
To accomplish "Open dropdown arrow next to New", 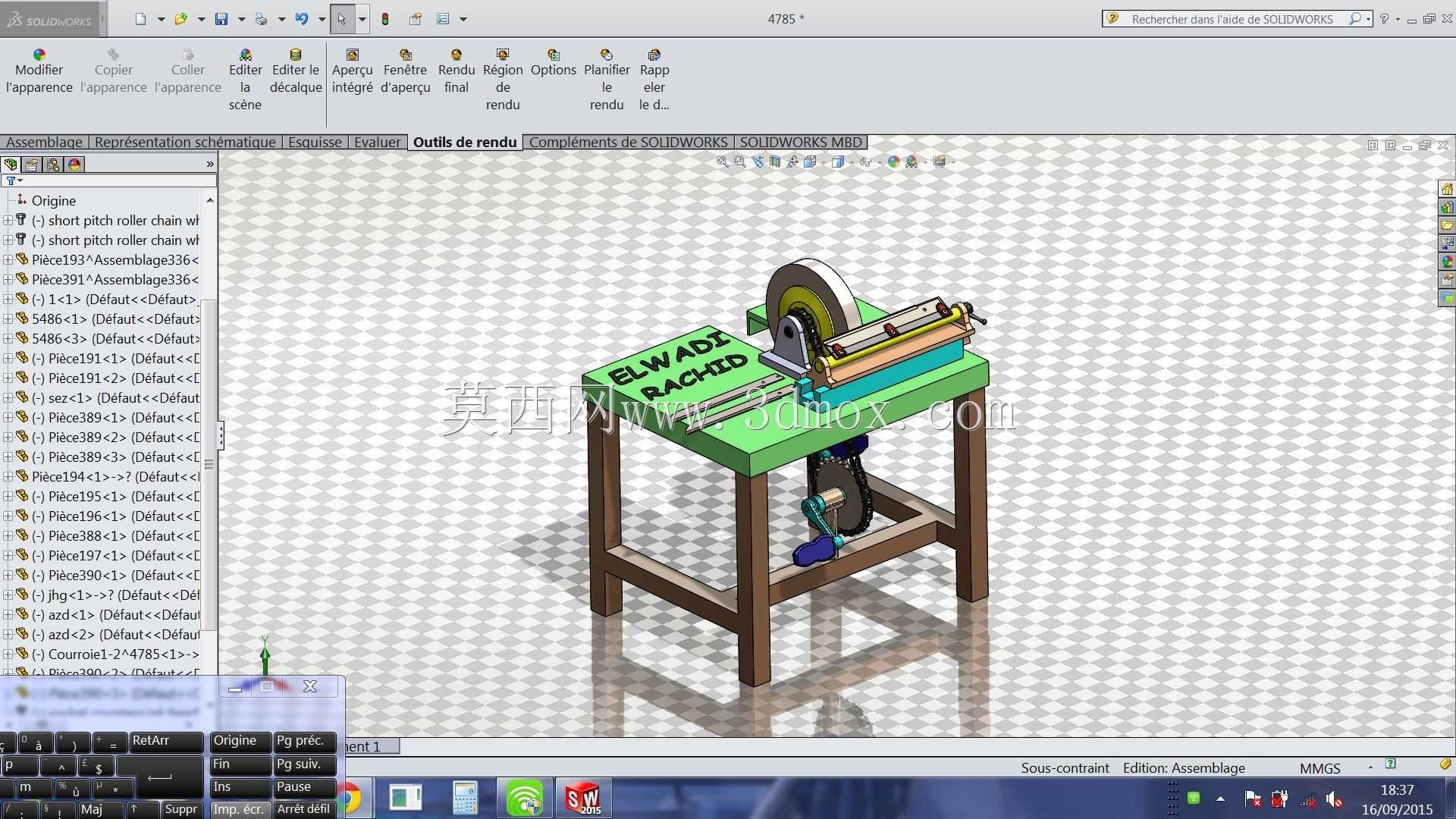I will [161, 19].
